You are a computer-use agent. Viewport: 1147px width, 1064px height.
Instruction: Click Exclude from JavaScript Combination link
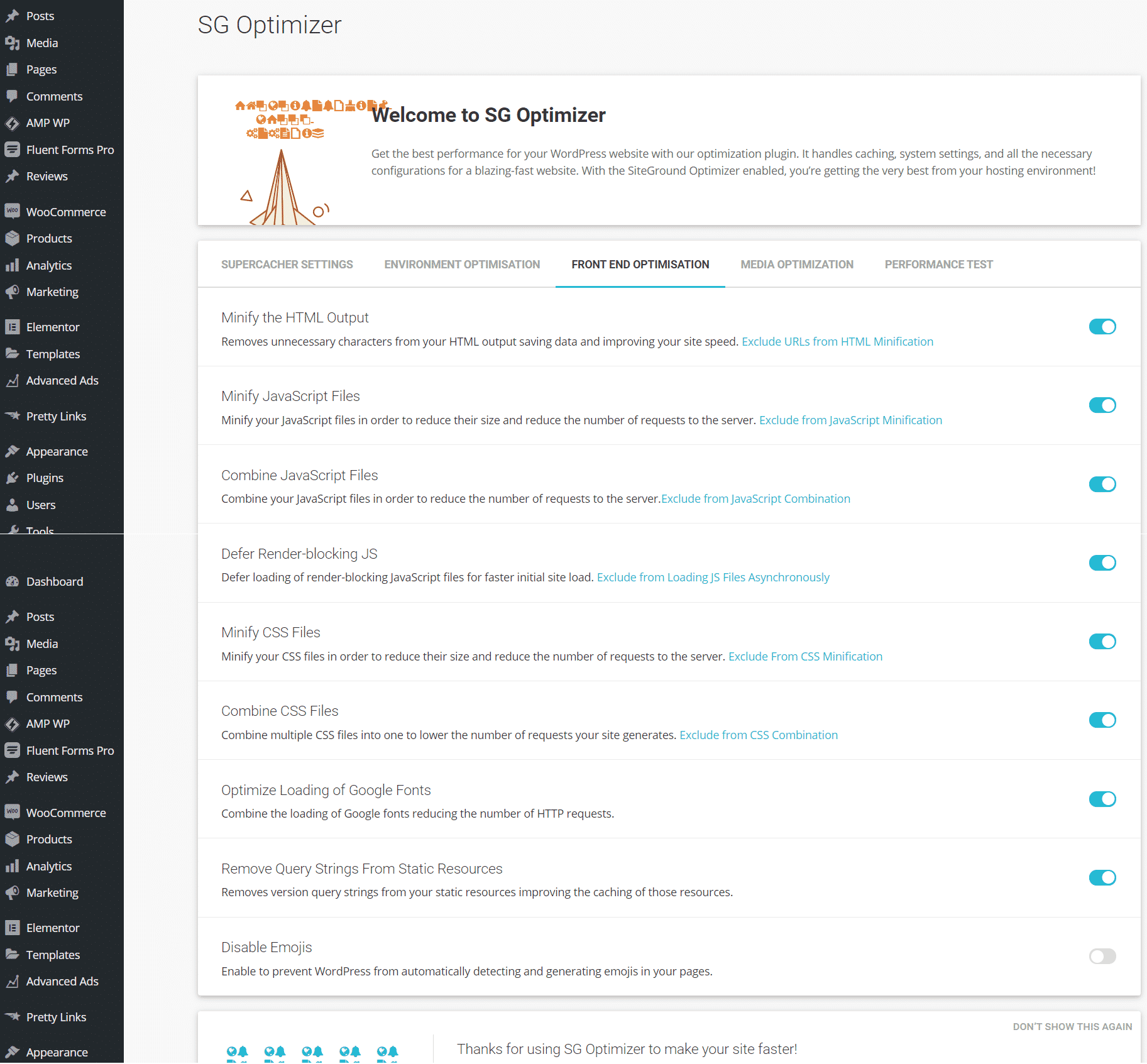click(755, 498)
